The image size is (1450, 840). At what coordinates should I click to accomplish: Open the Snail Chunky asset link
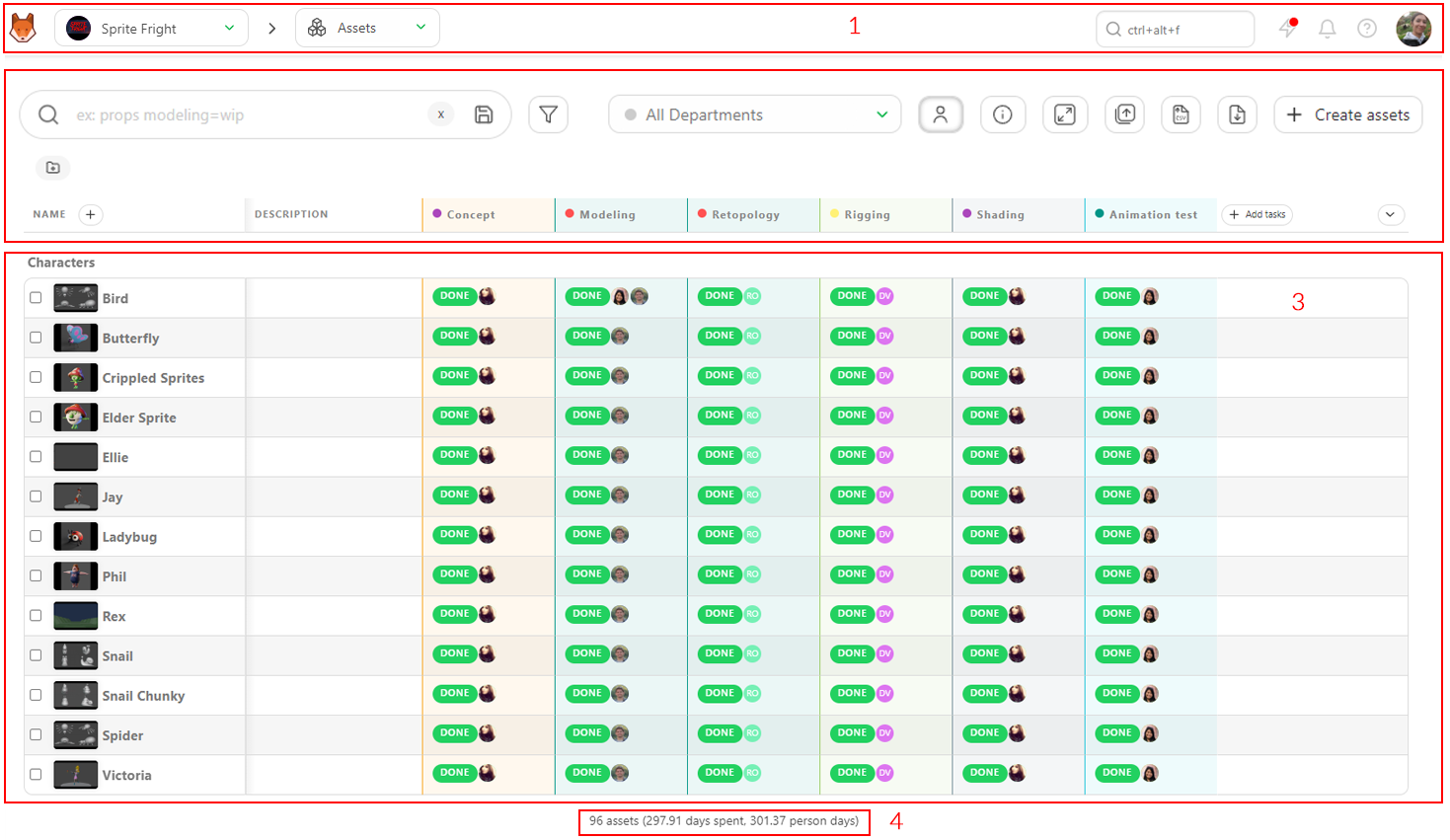[x=143, y=696]
